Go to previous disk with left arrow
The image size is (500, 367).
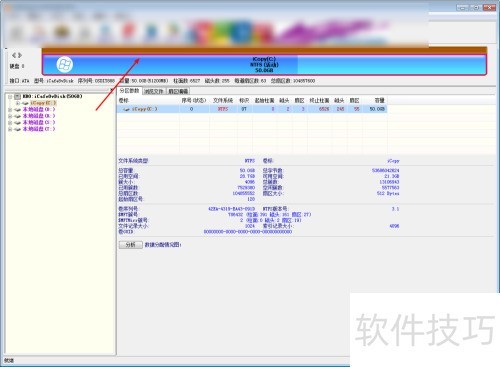[x=14, y=55]
